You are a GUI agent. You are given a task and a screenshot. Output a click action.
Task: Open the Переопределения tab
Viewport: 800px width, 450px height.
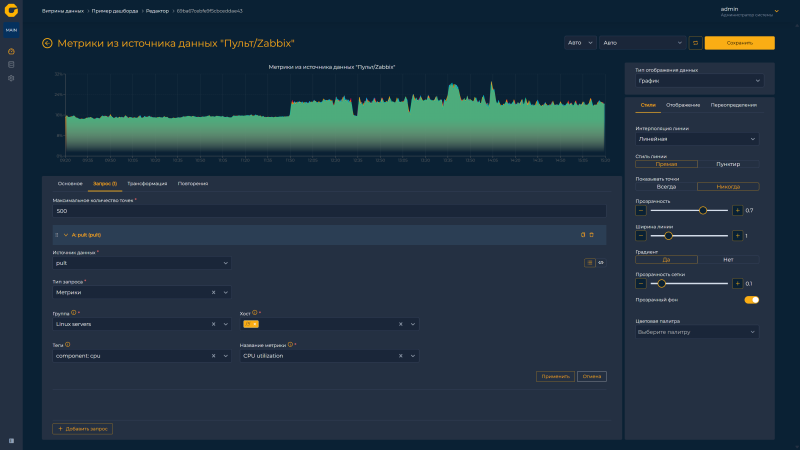pos(734,105)
